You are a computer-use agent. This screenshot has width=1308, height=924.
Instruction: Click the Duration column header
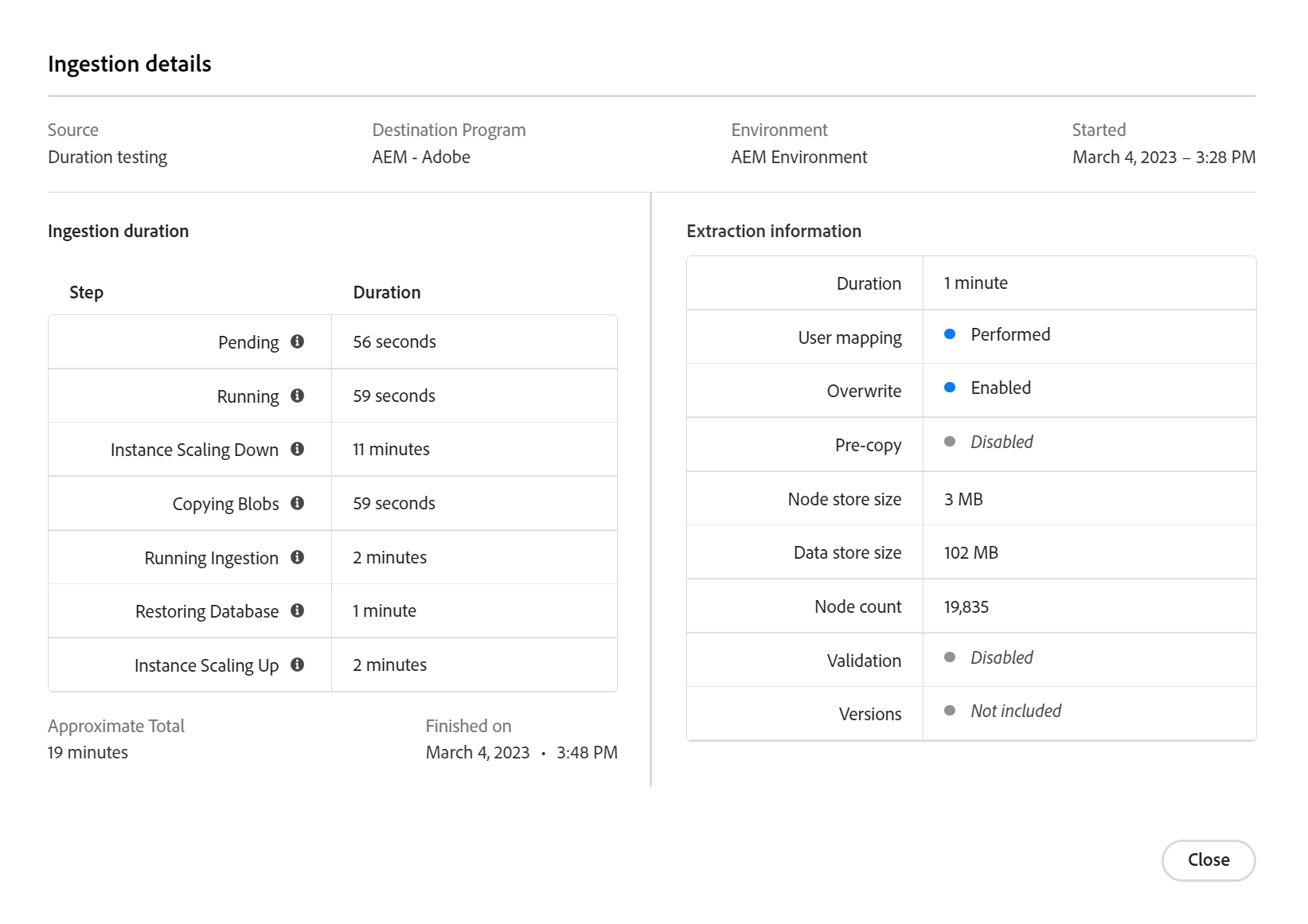387,292
